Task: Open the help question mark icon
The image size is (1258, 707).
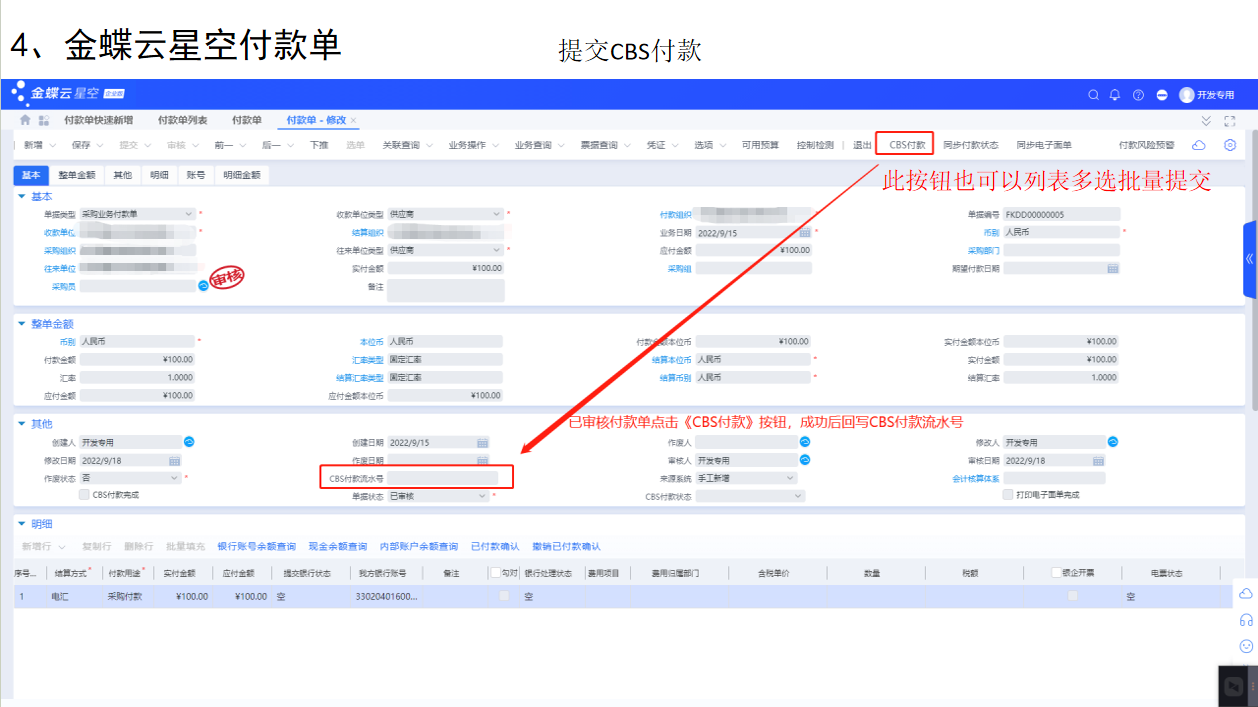Action: (1138, 95)
